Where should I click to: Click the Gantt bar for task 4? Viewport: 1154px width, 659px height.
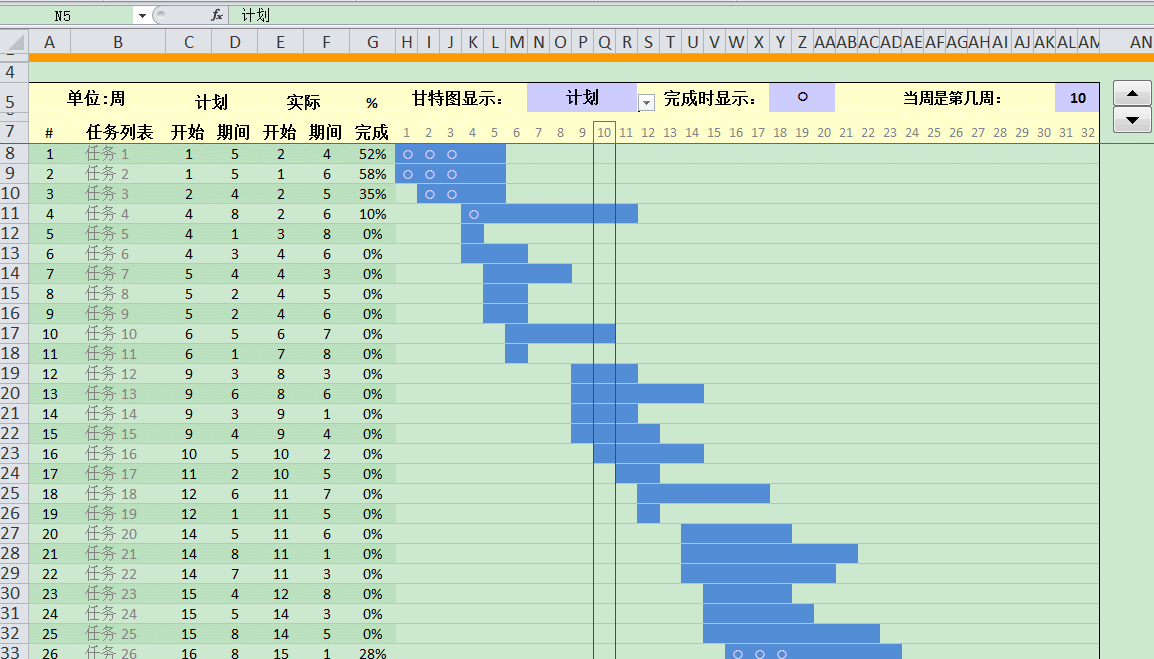click(x=549, y=214)
